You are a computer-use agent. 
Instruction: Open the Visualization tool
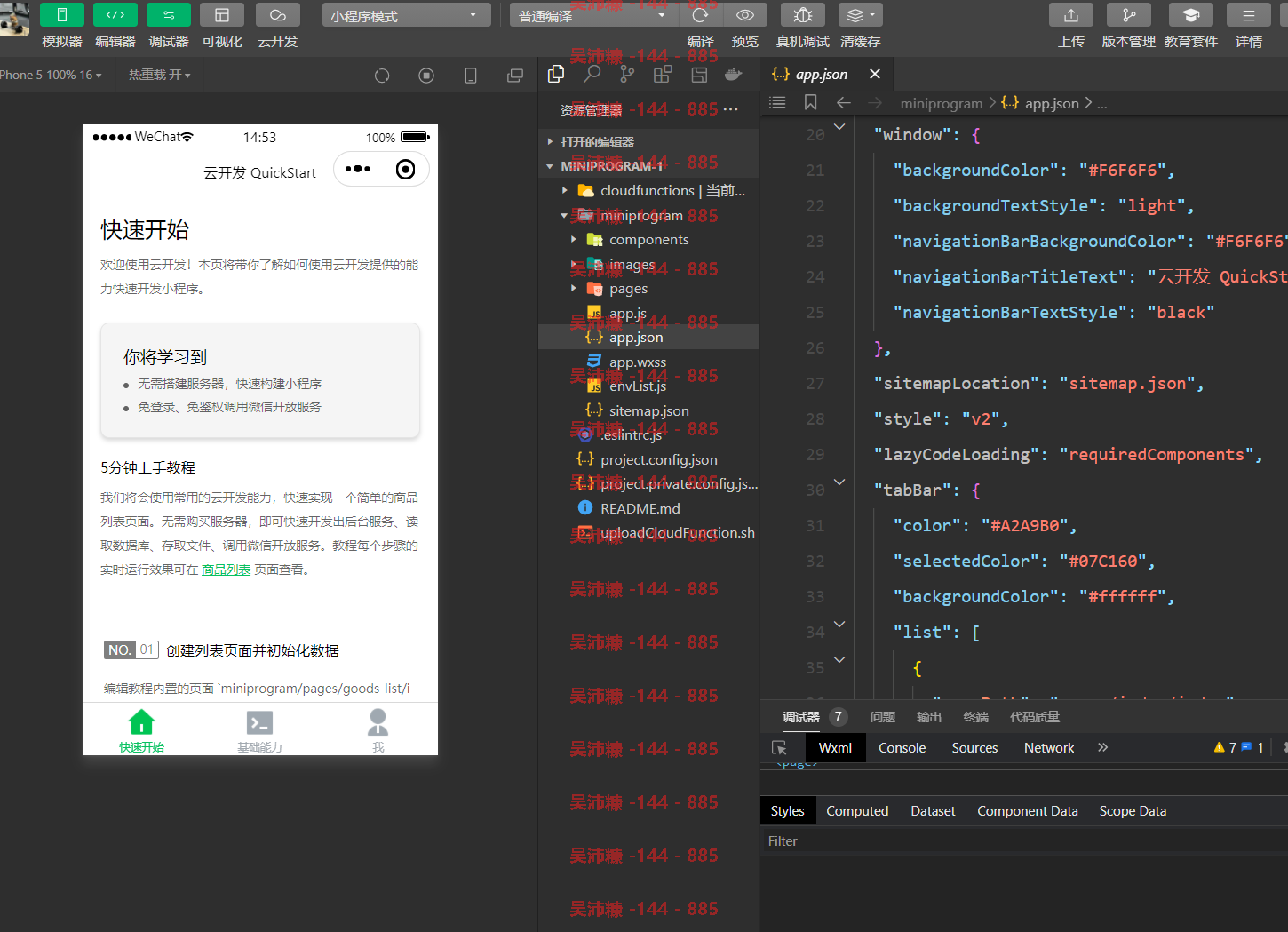tap(222, 15)
